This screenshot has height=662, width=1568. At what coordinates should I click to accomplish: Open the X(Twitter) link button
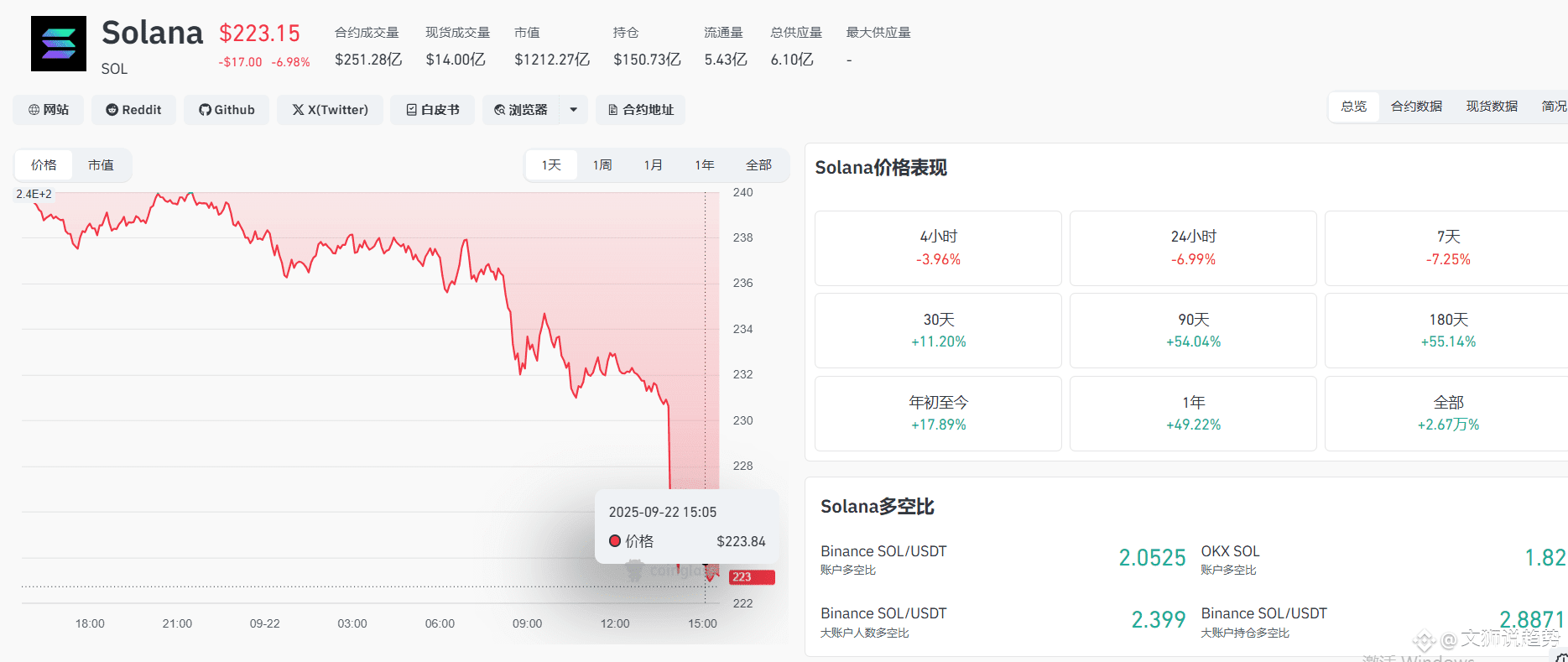(330, 110)
